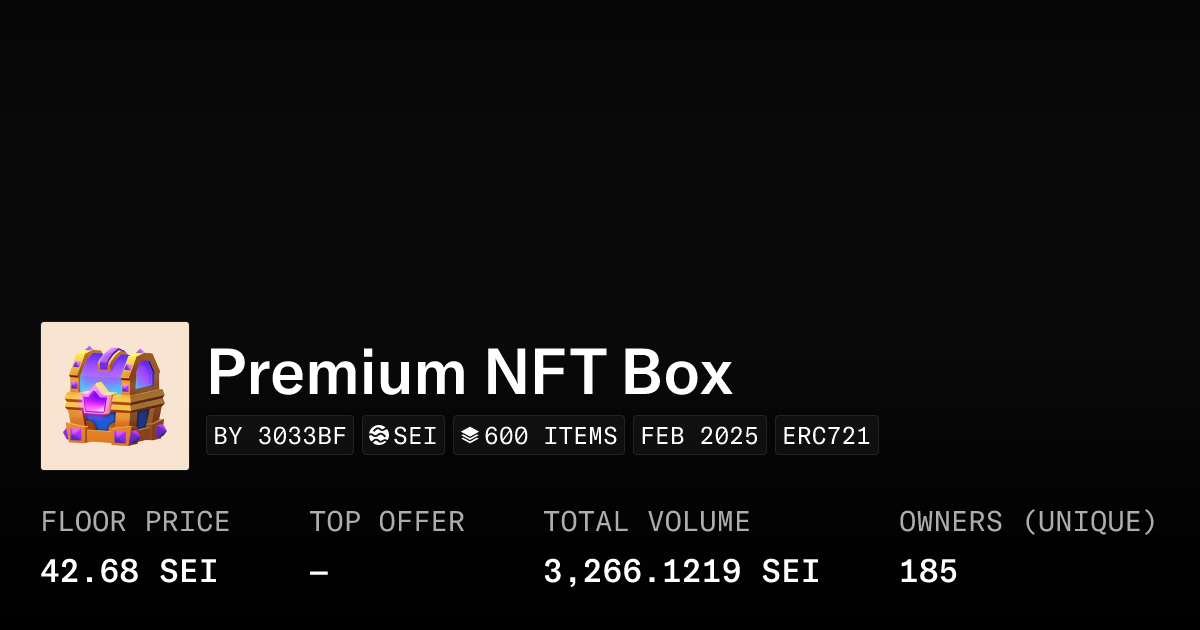The height and width of the screenshot is (630, 1200).
Task: Click the OWNERS (UNIQUE) label
Action: pos(1028,522)
